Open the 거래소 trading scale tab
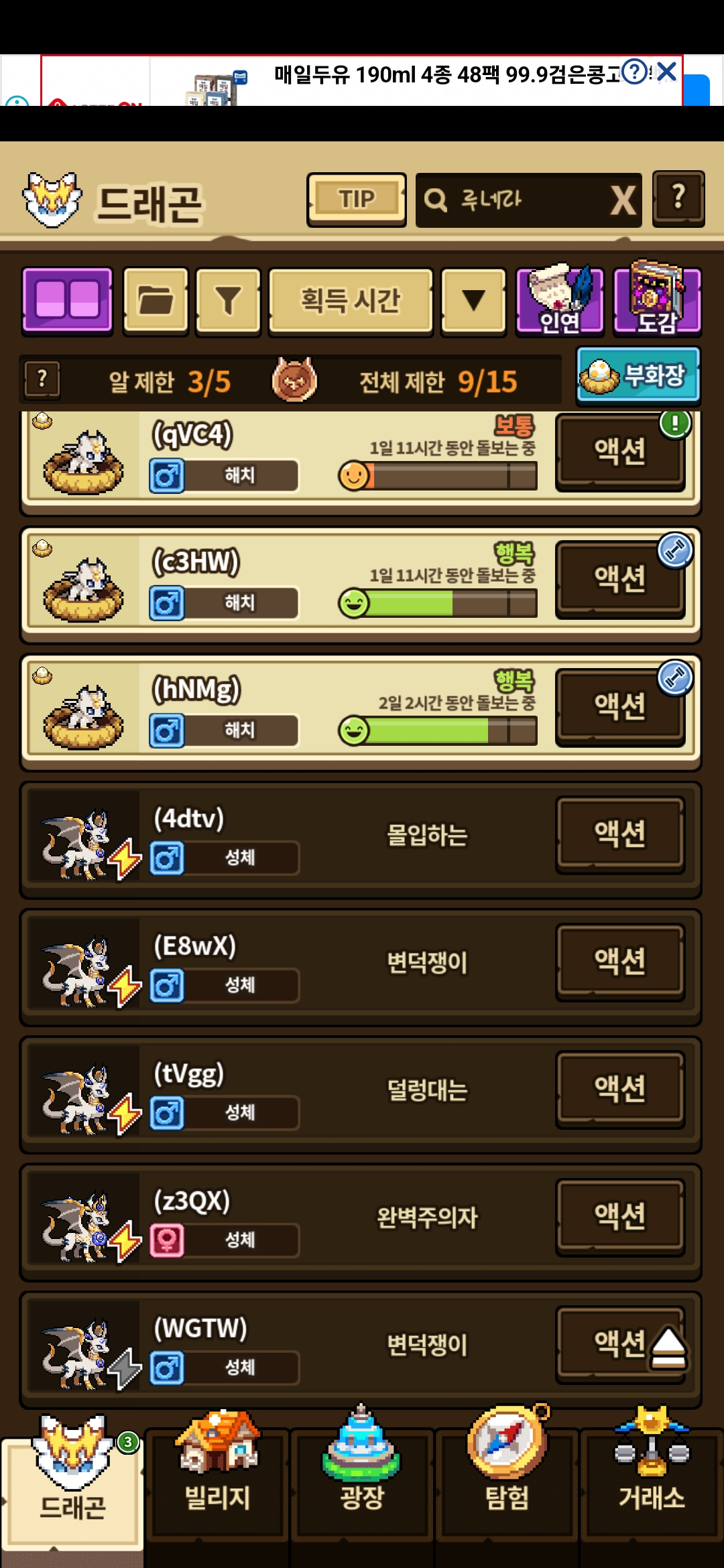Viewport: 724px width, 1568px height. point(652,1473)
